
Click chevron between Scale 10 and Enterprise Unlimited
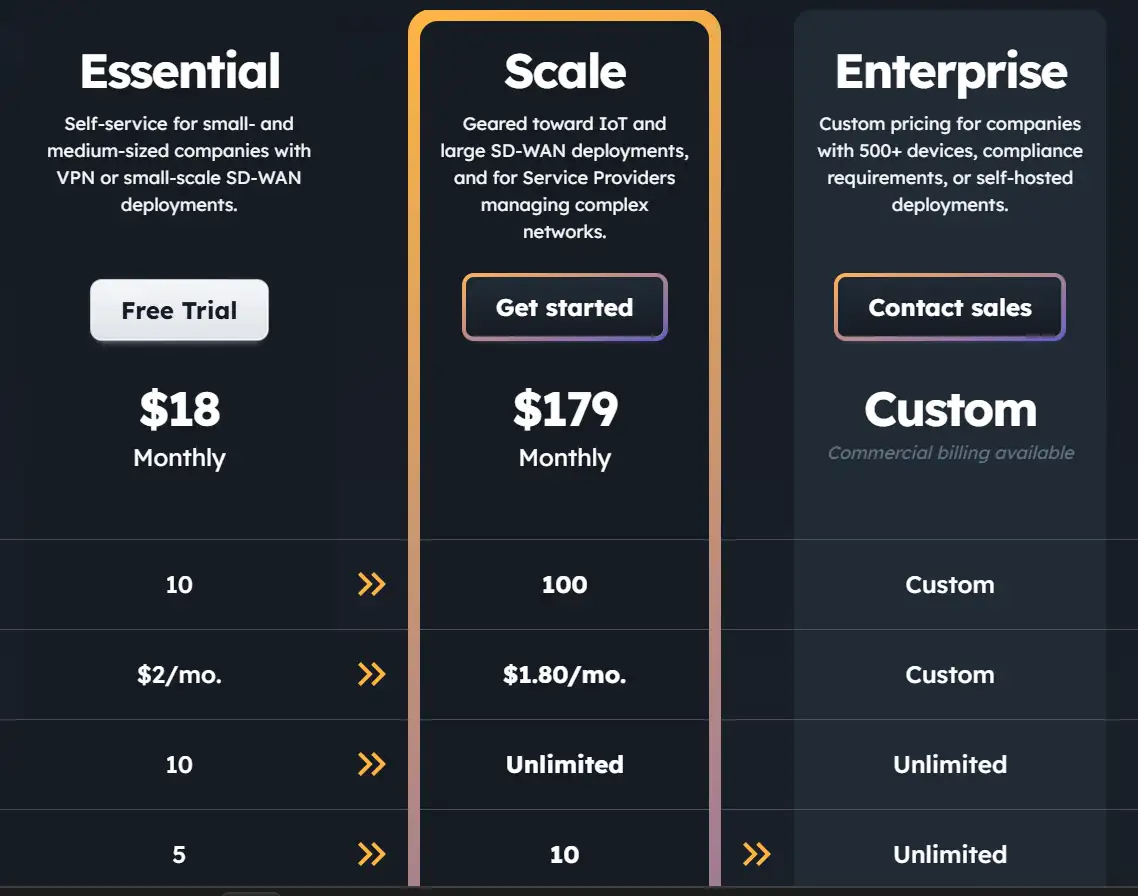tap(756, 854)
